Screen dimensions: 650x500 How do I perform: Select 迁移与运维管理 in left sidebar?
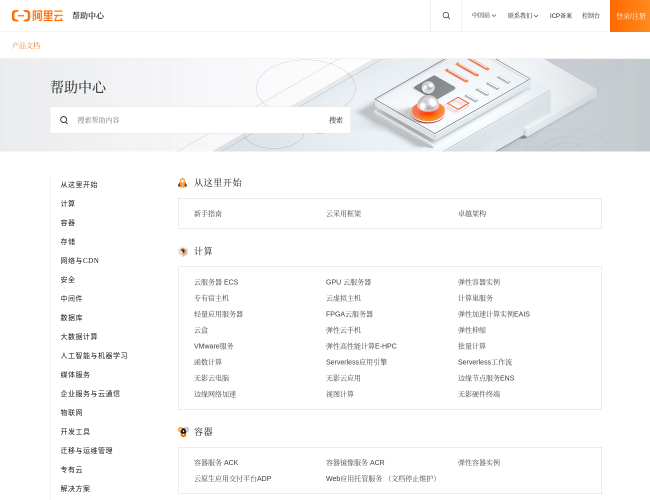[86, 451]
